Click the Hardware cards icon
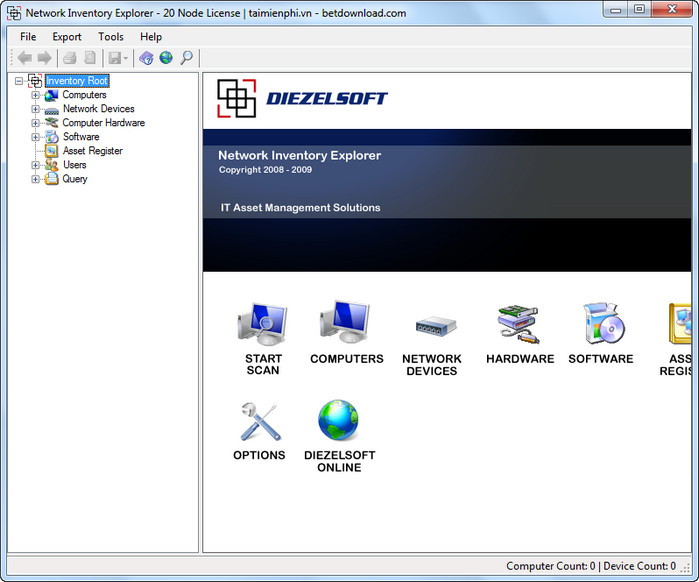The width and height of the screenshot is (699, 582). click(x=518, y=324)
